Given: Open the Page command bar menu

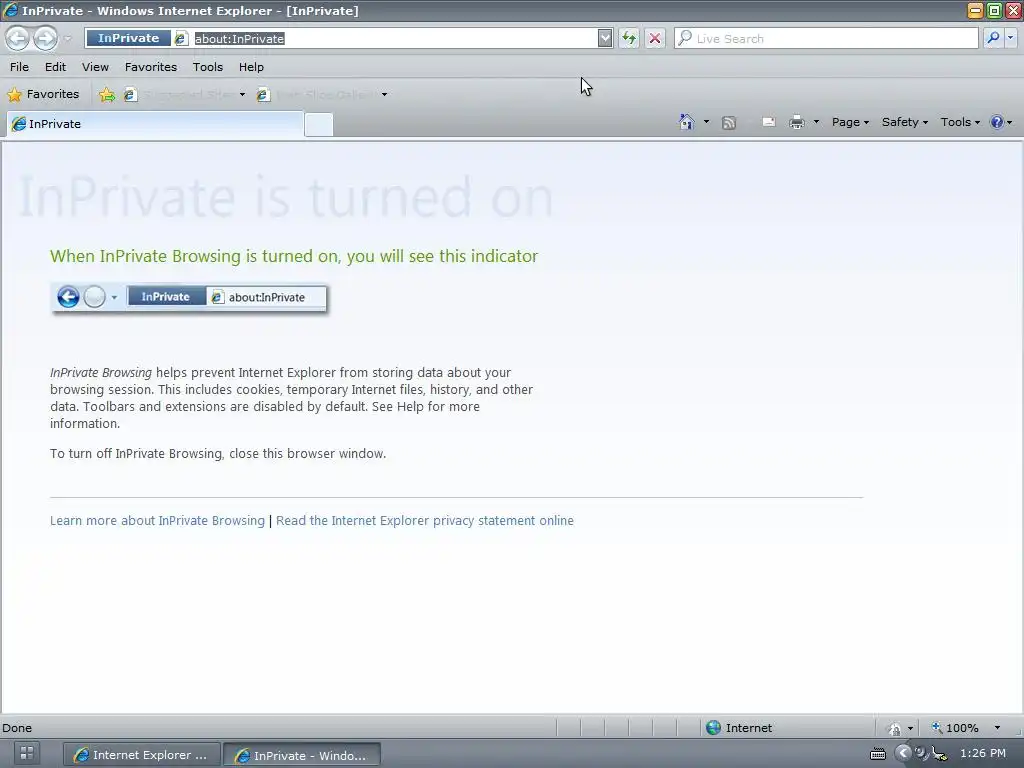Looking at the screenshot, I should tap(850, 122).
